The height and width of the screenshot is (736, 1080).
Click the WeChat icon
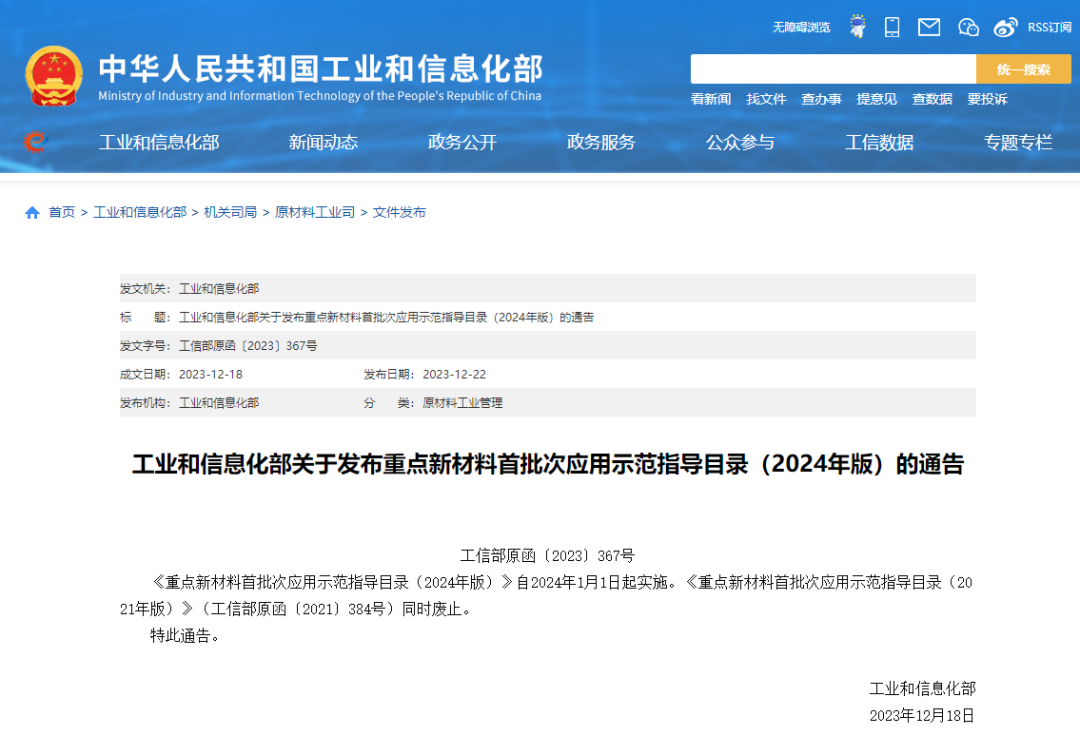coord(967,26)
